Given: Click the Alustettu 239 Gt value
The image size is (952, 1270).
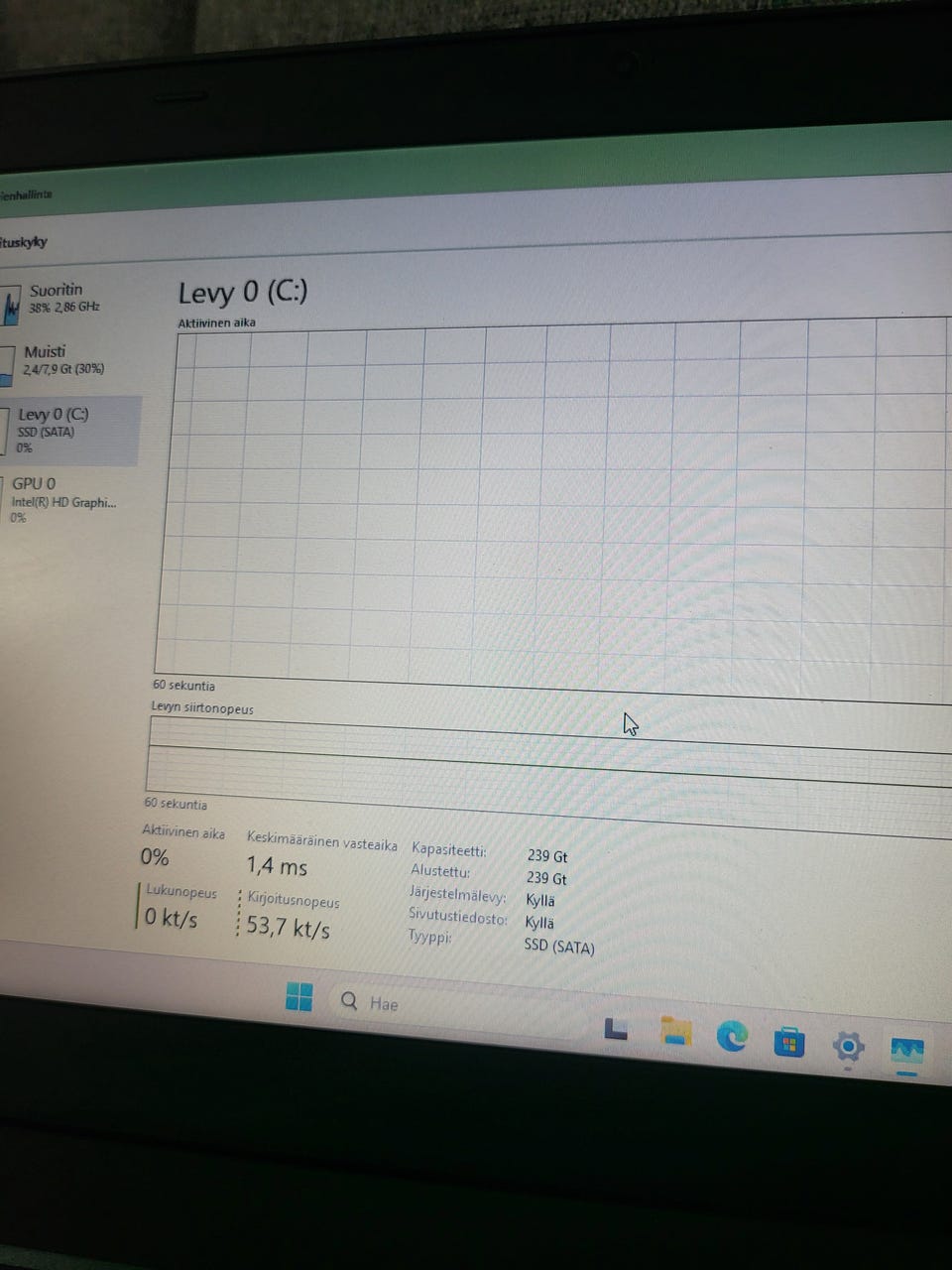Looking at the screenshot, I should (x=546, y=878).
